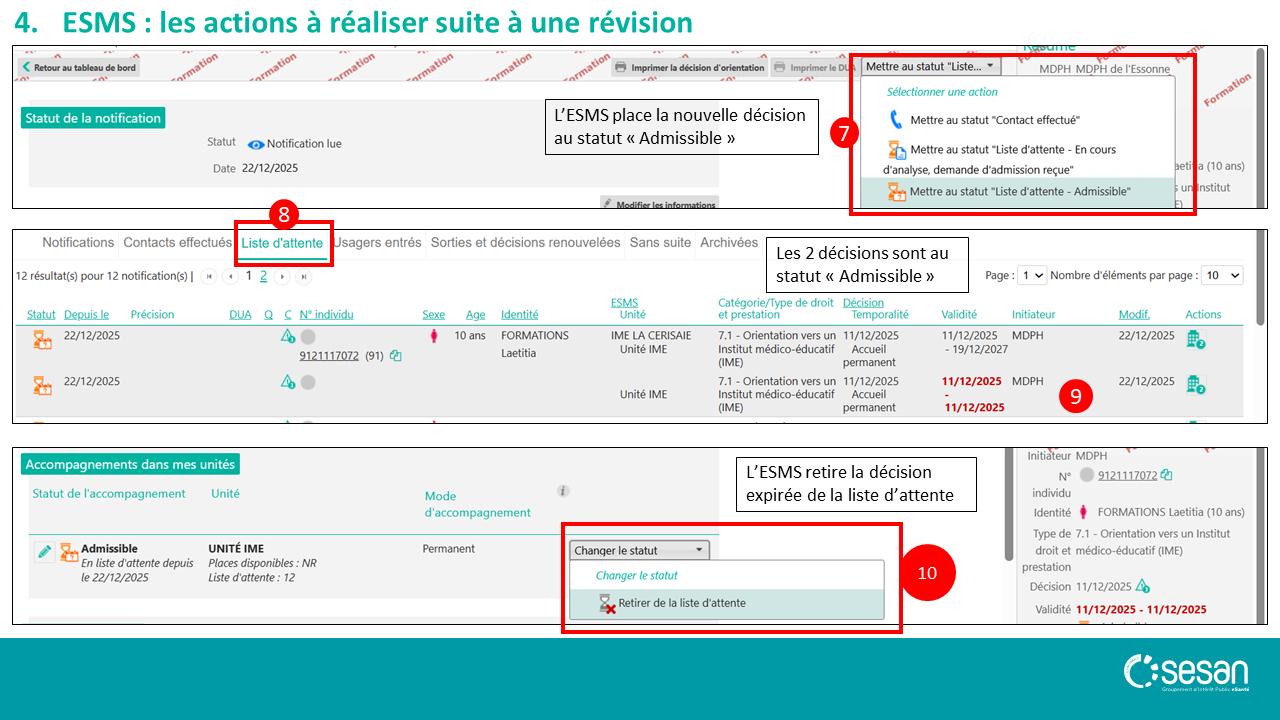Select 'Mettre au statut Contact effectué' option

(x=994, y=120)
